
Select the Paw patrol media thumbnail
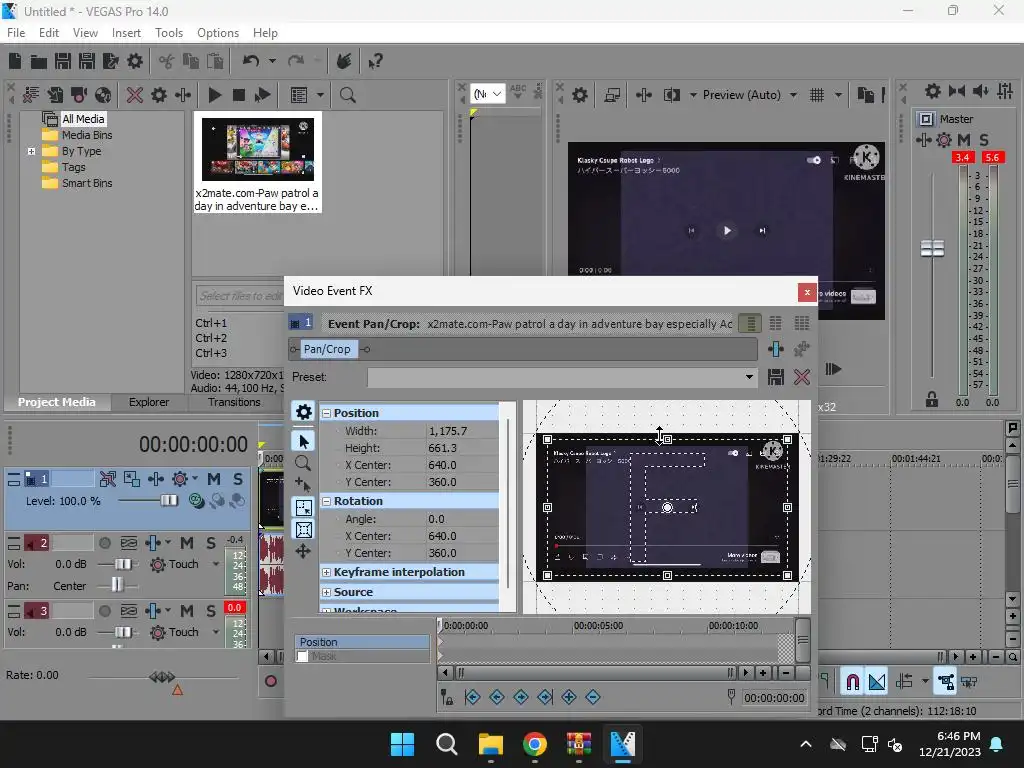pos(258,150)
